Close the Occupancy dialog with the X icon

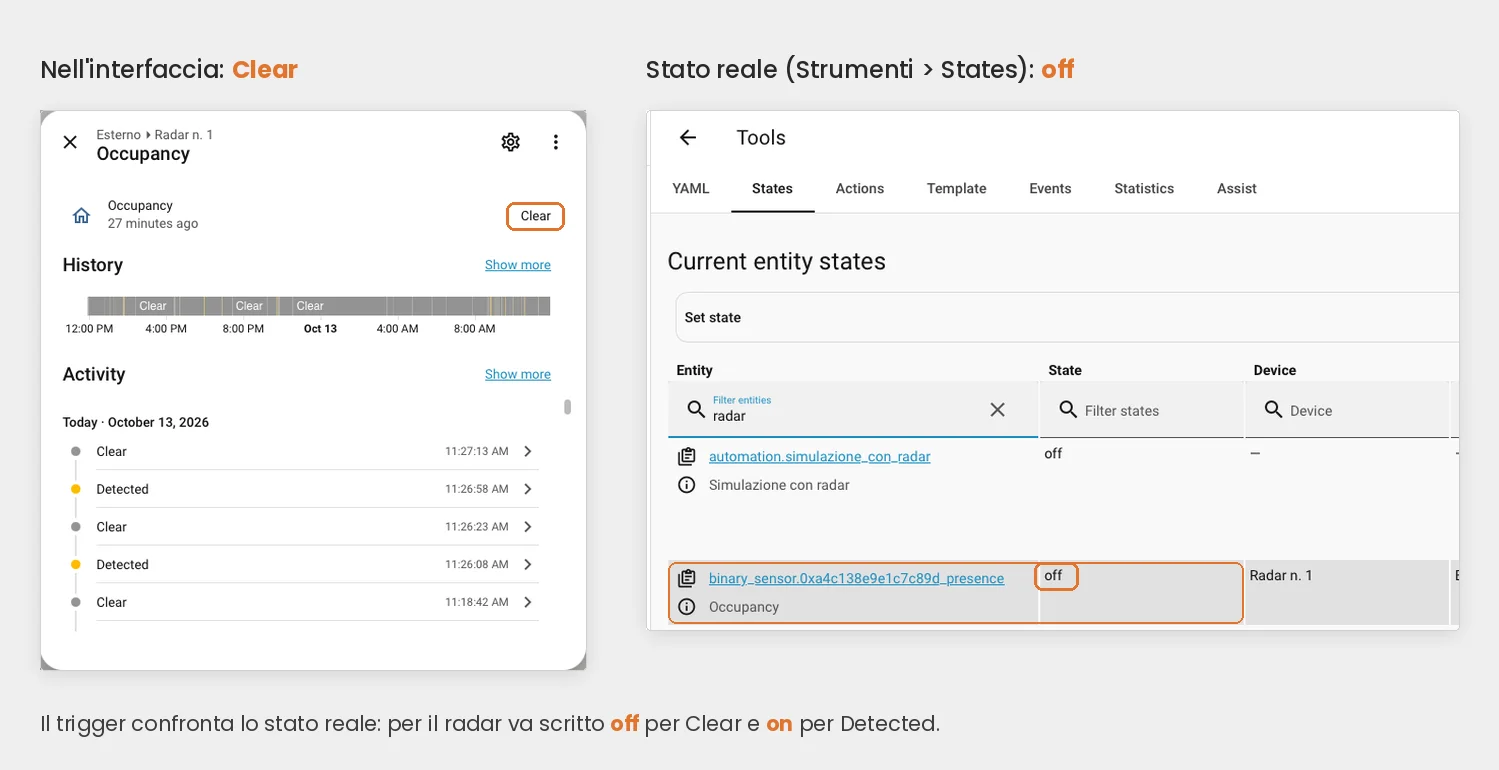click(70, 142)
